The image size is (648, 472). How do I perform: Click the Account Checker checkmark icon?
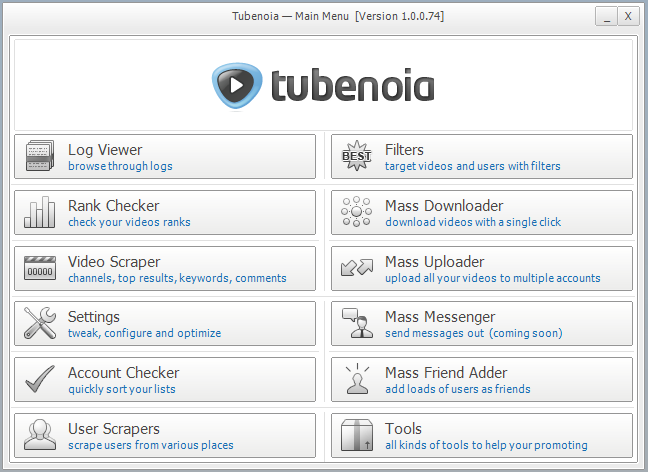(40, 379)
